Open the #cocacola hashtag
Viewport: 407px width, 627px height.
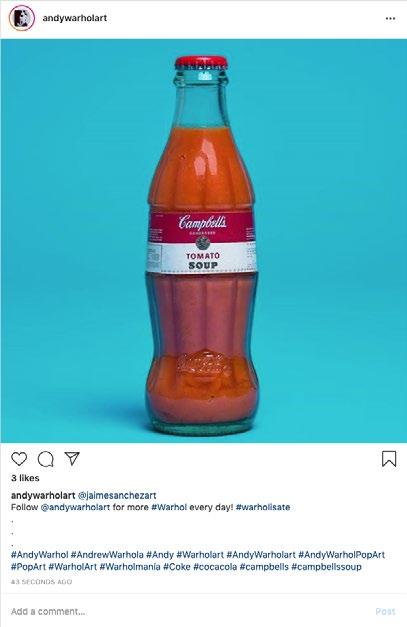tap(215, 567)
